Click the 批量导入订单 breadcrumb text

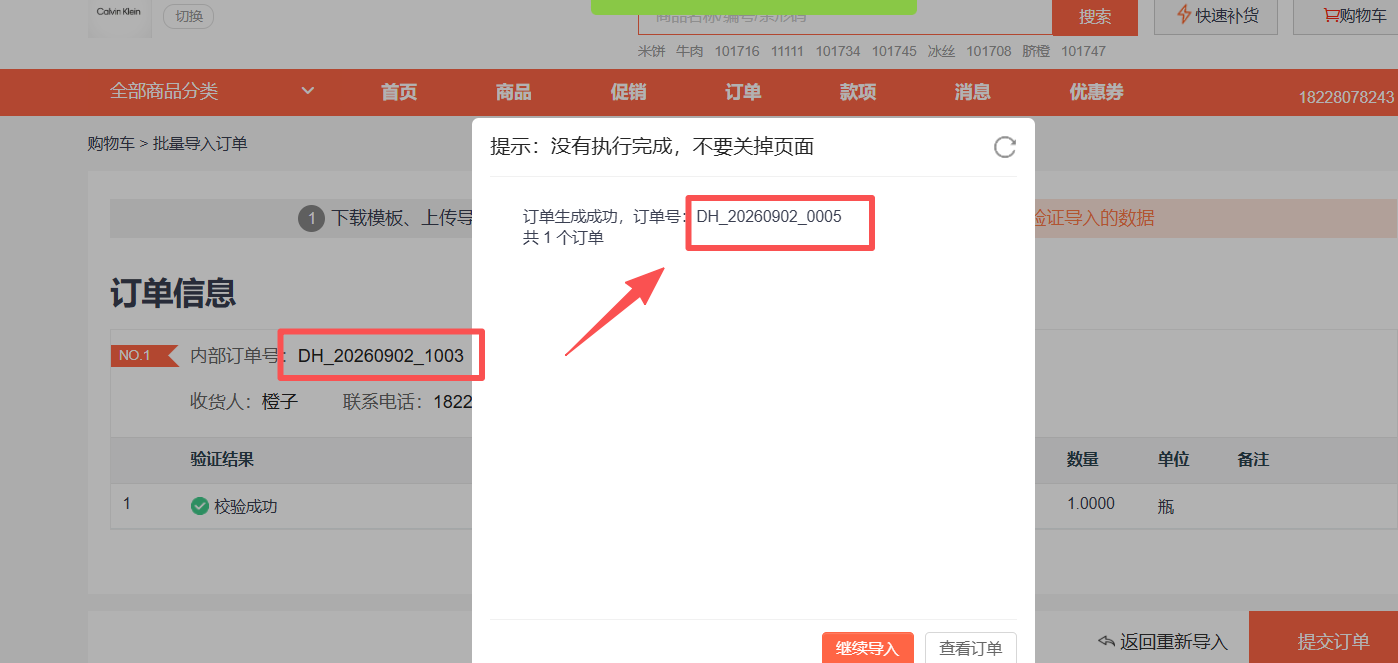click(200, 144)
